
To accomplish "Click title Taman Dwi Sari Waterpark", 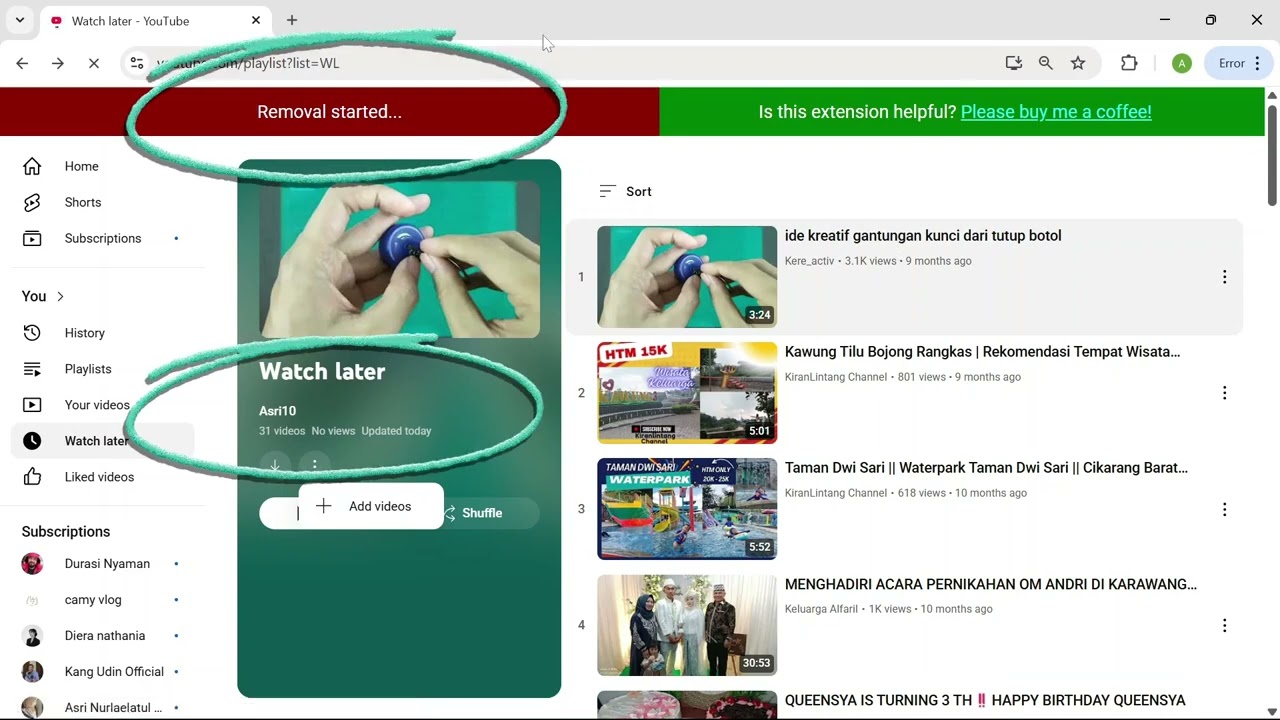I will pyautogui.click(x=986, y=468).
